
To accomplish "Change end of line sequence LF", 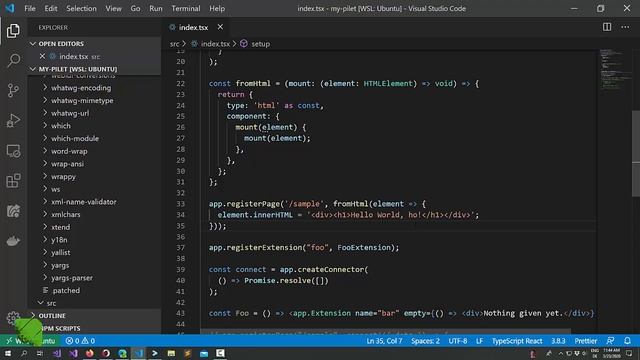I will (x=479, y=341).
